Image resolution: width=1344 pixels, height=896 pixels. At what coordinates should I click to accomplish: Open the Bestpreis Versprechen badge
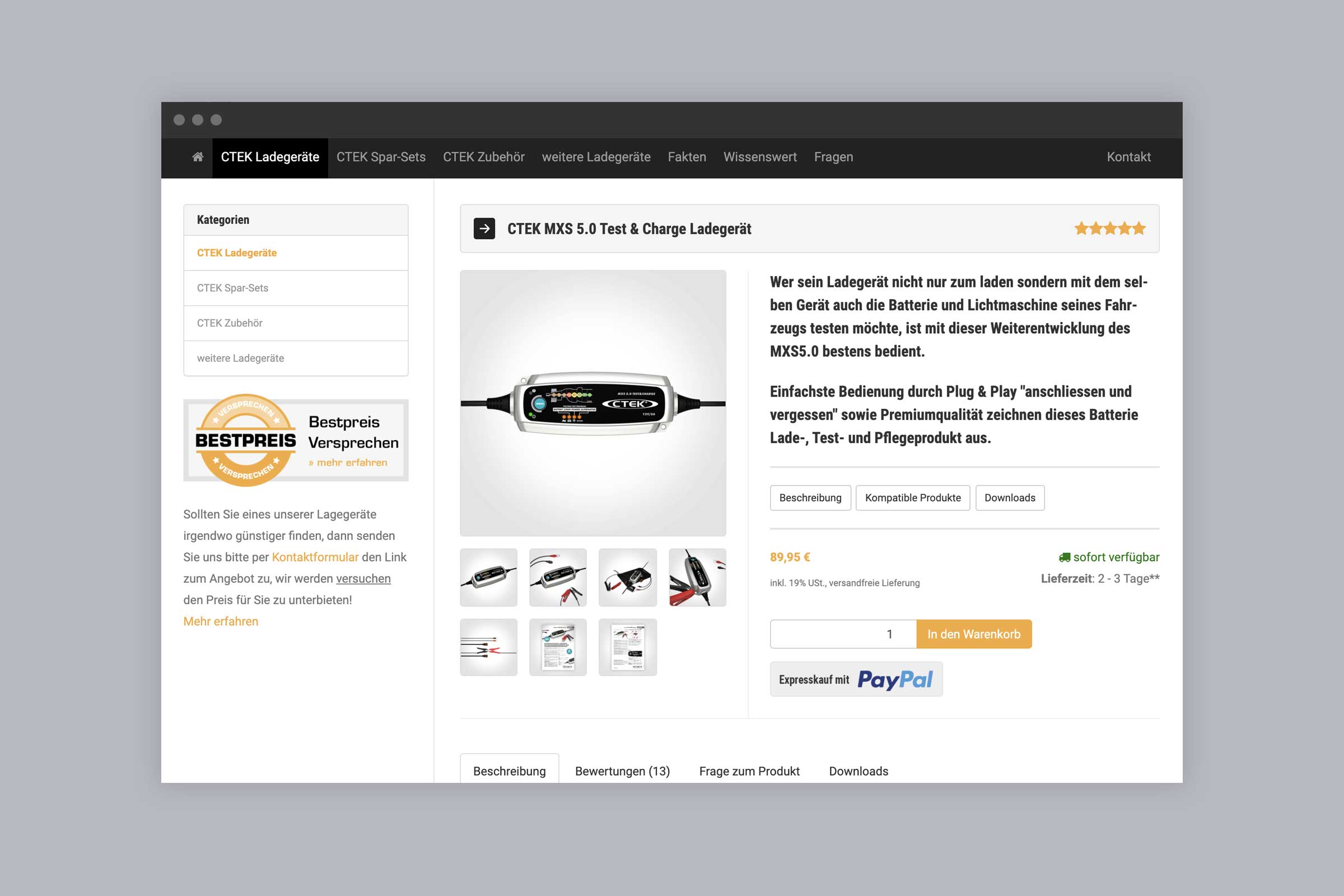pos(296,440)
